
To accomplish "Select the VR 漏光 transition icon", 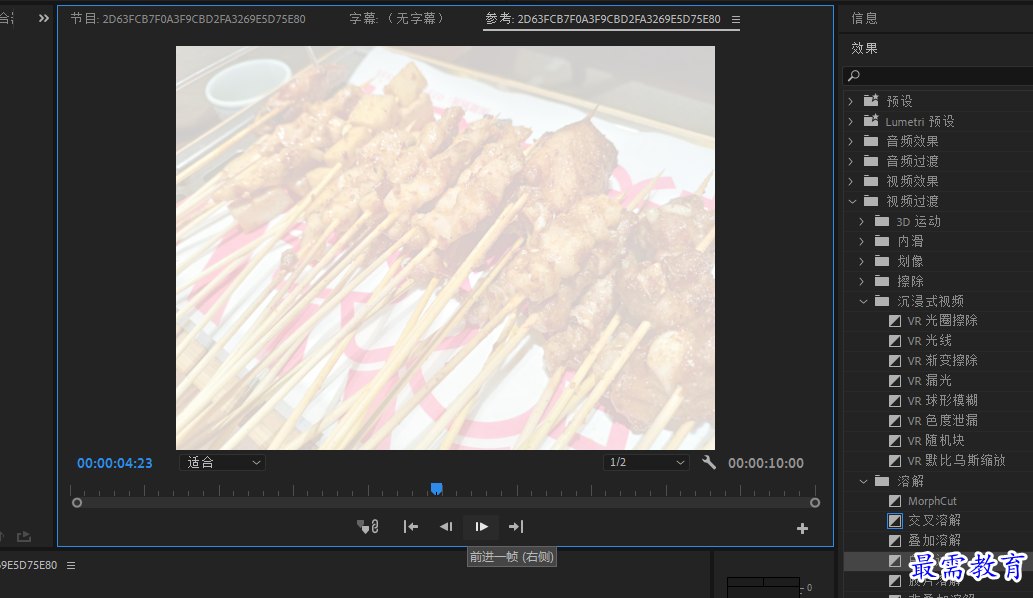I will (x=895, y=381).
